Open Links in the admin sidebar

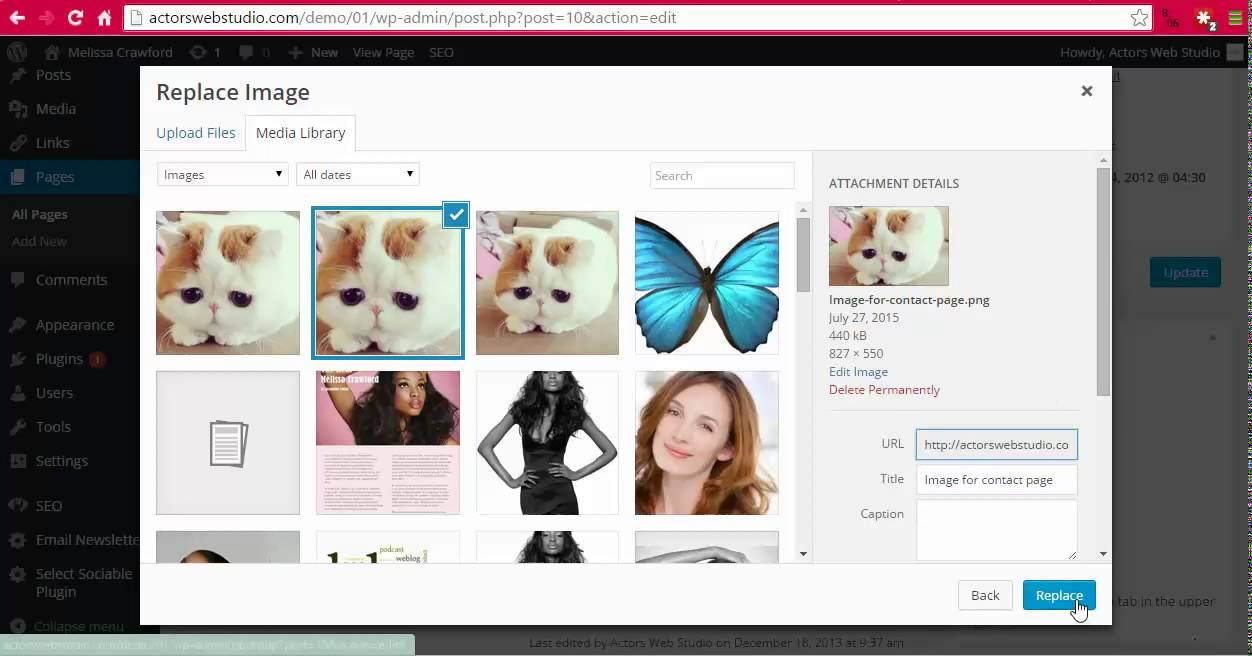tap(53, 143)
